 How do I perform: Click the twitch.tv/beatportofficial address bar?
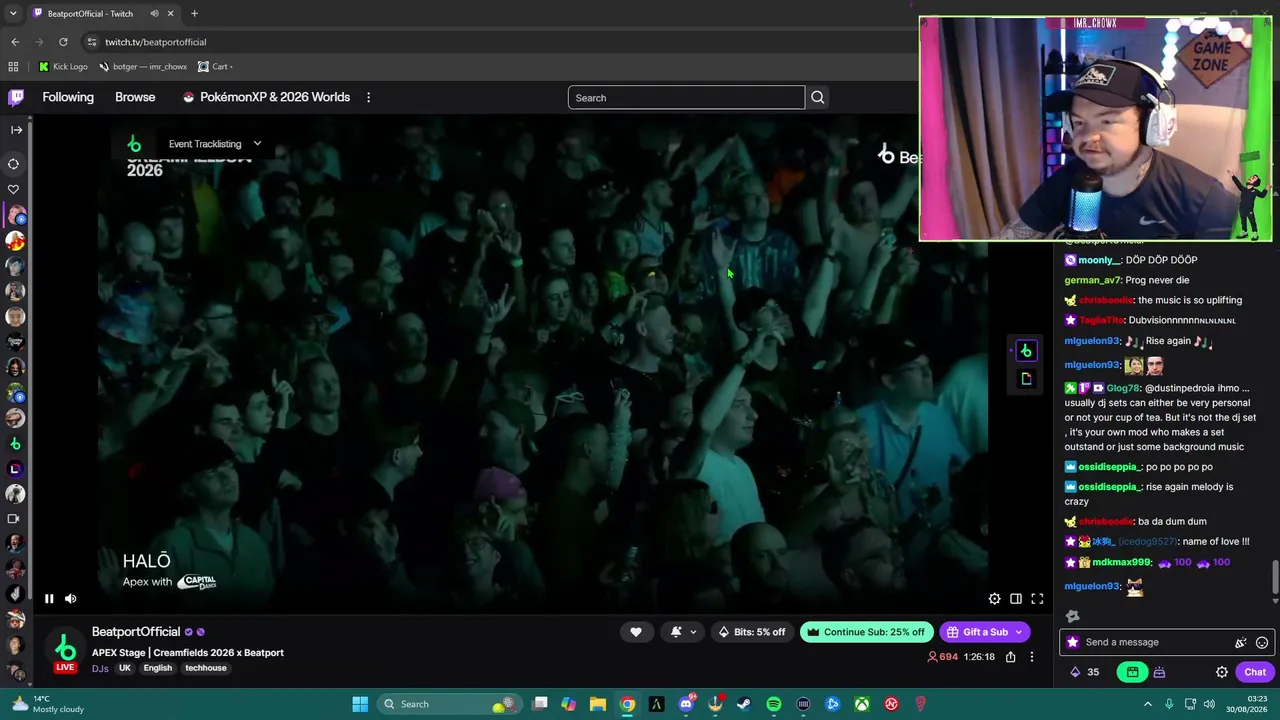point(155,42)
